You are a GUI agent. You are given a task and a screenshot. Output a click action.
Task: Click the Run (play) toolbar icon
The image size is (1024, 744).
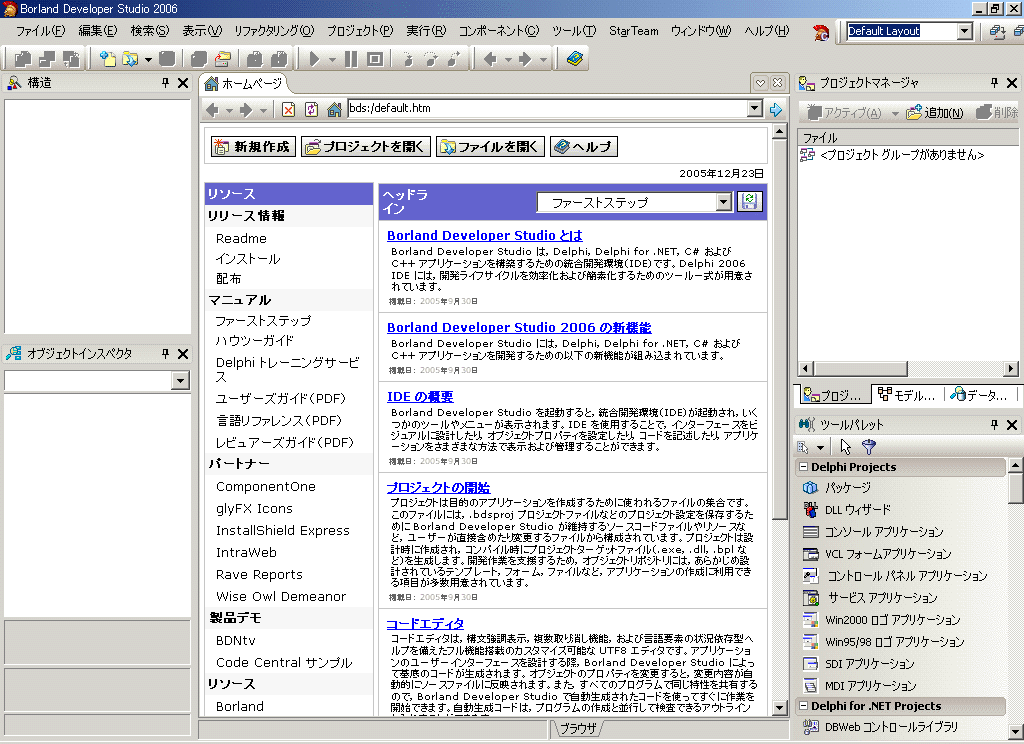pyautogui.click(x=314, y=59)
